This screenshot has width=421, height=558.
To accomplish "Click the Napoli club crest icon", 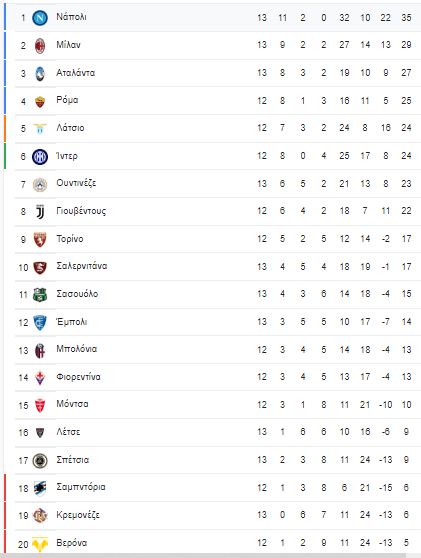I will click(x=40, y=18).
